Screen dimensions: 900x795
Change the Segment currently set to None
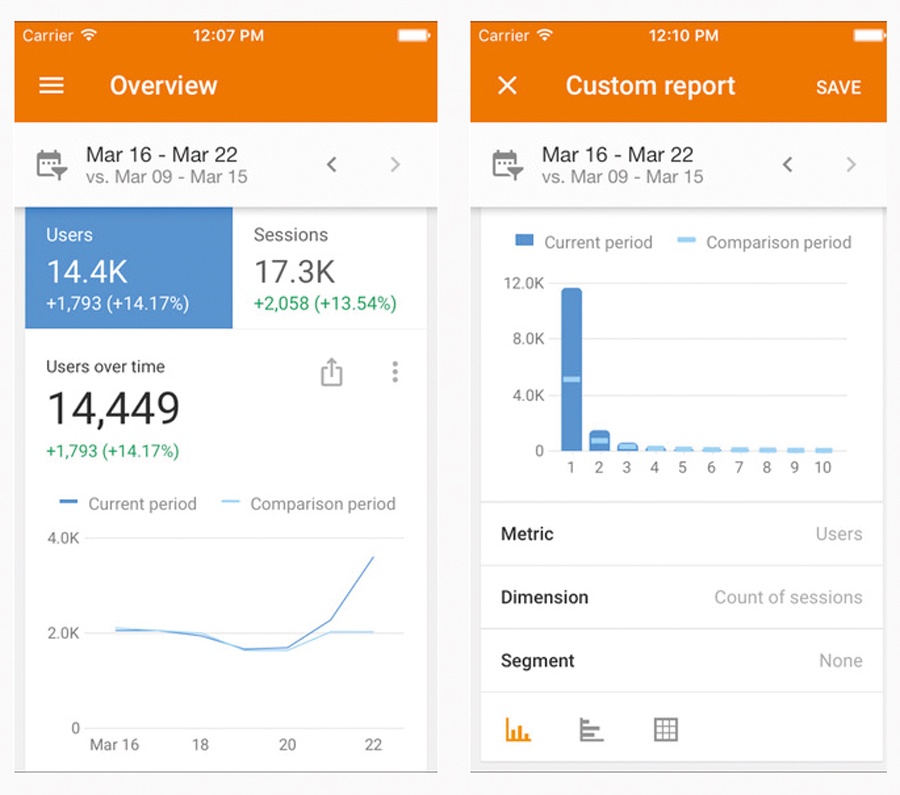681,660
